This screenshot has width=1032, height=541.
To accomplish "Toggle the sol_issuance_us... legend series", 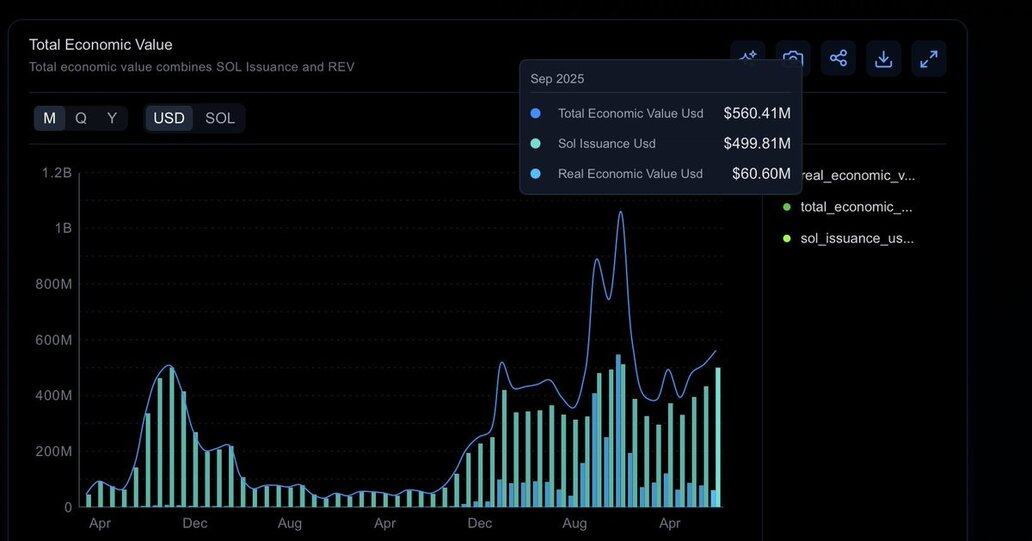I will coord(857,238).
